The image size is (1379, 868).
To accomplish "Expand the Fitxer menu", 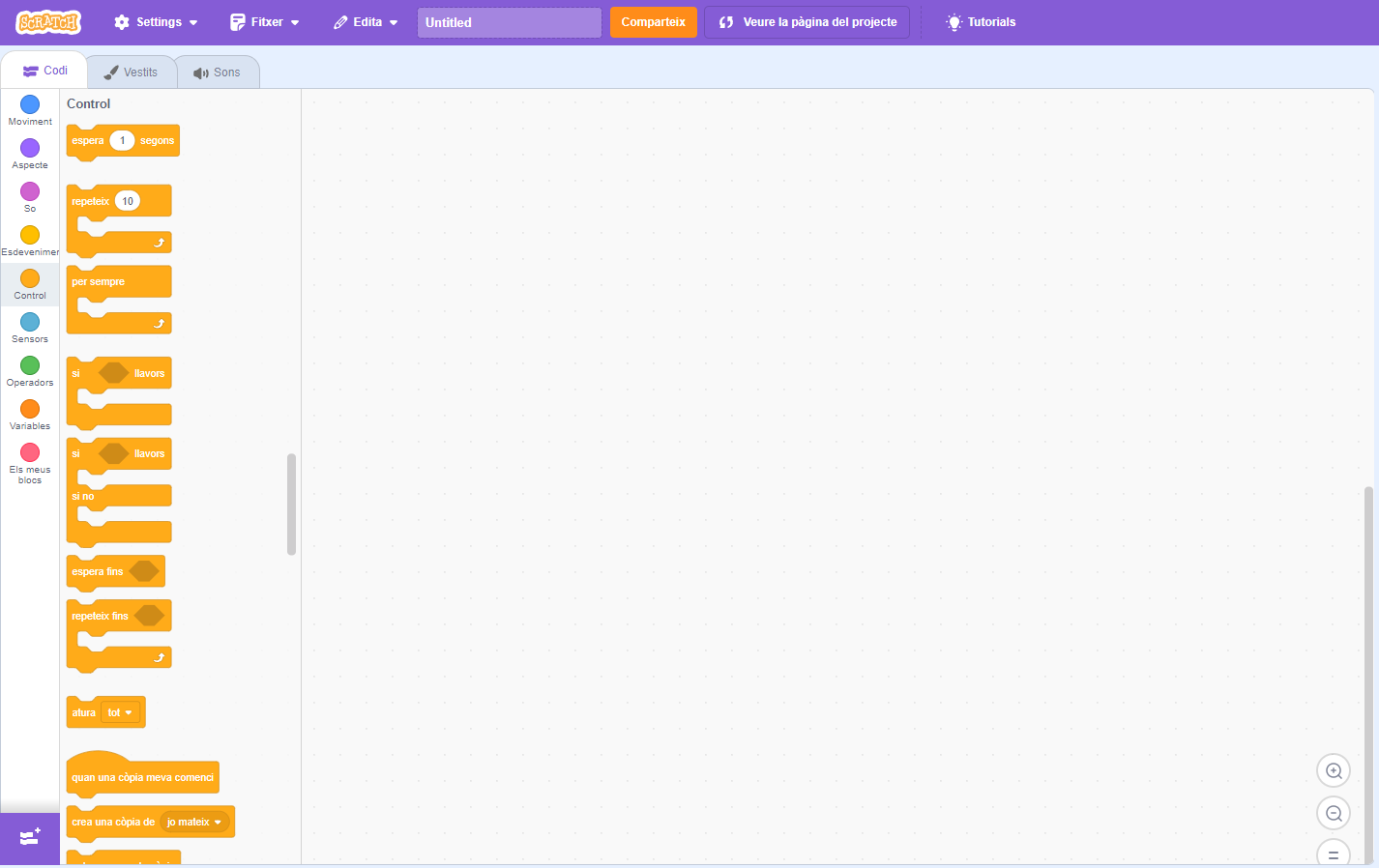I will [x=265, y=22].
